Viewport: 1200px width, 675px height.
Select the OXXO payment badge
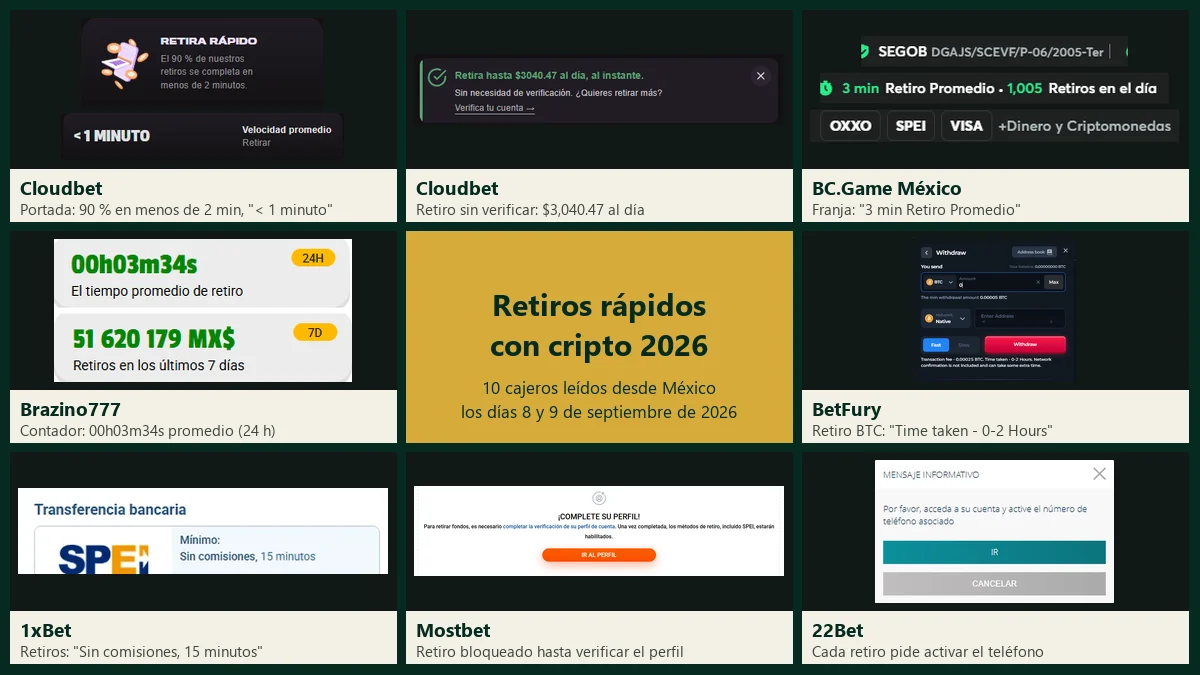[851, 126]
